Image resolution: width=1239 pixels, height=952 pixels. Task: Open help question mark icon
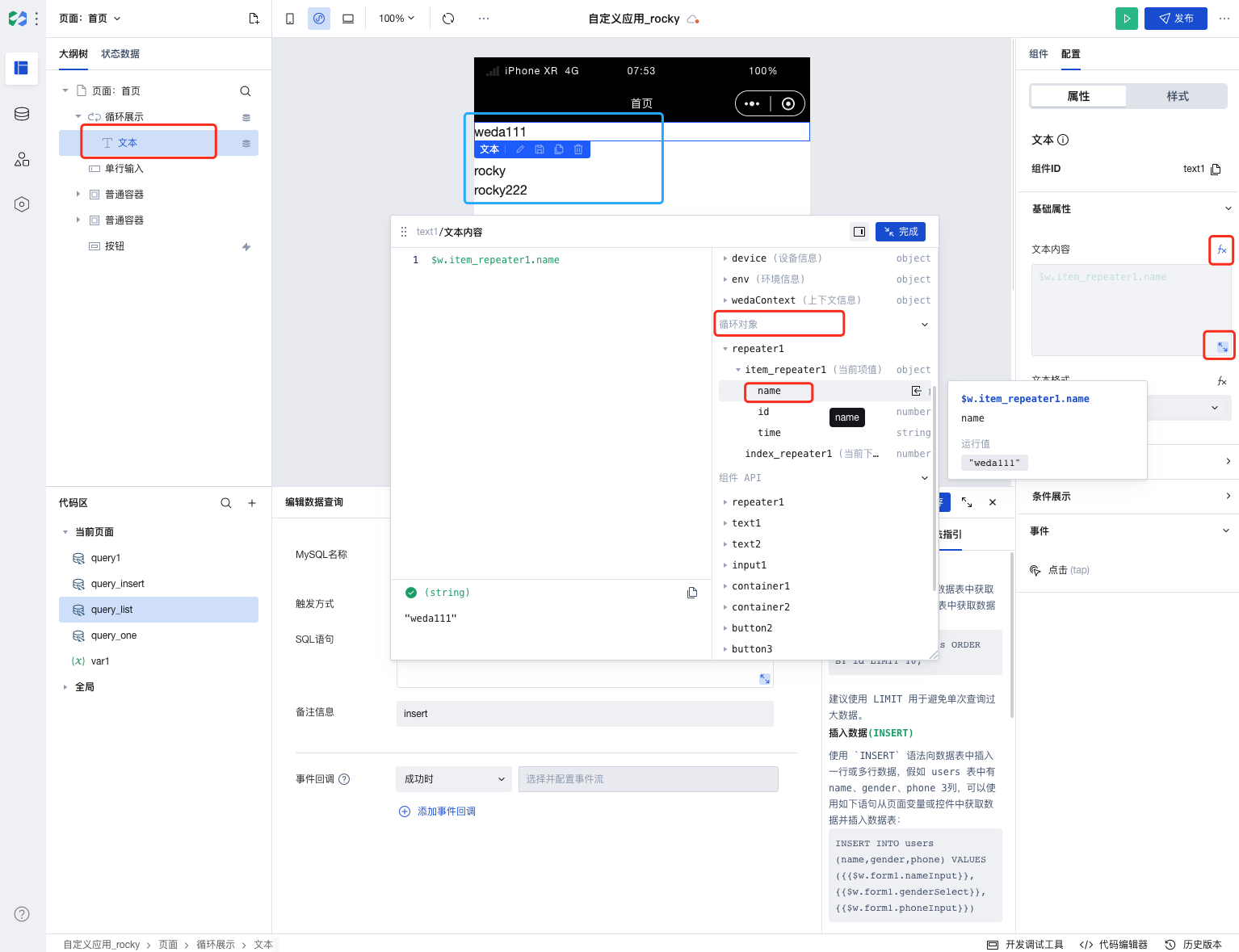[x=22, y=914]
